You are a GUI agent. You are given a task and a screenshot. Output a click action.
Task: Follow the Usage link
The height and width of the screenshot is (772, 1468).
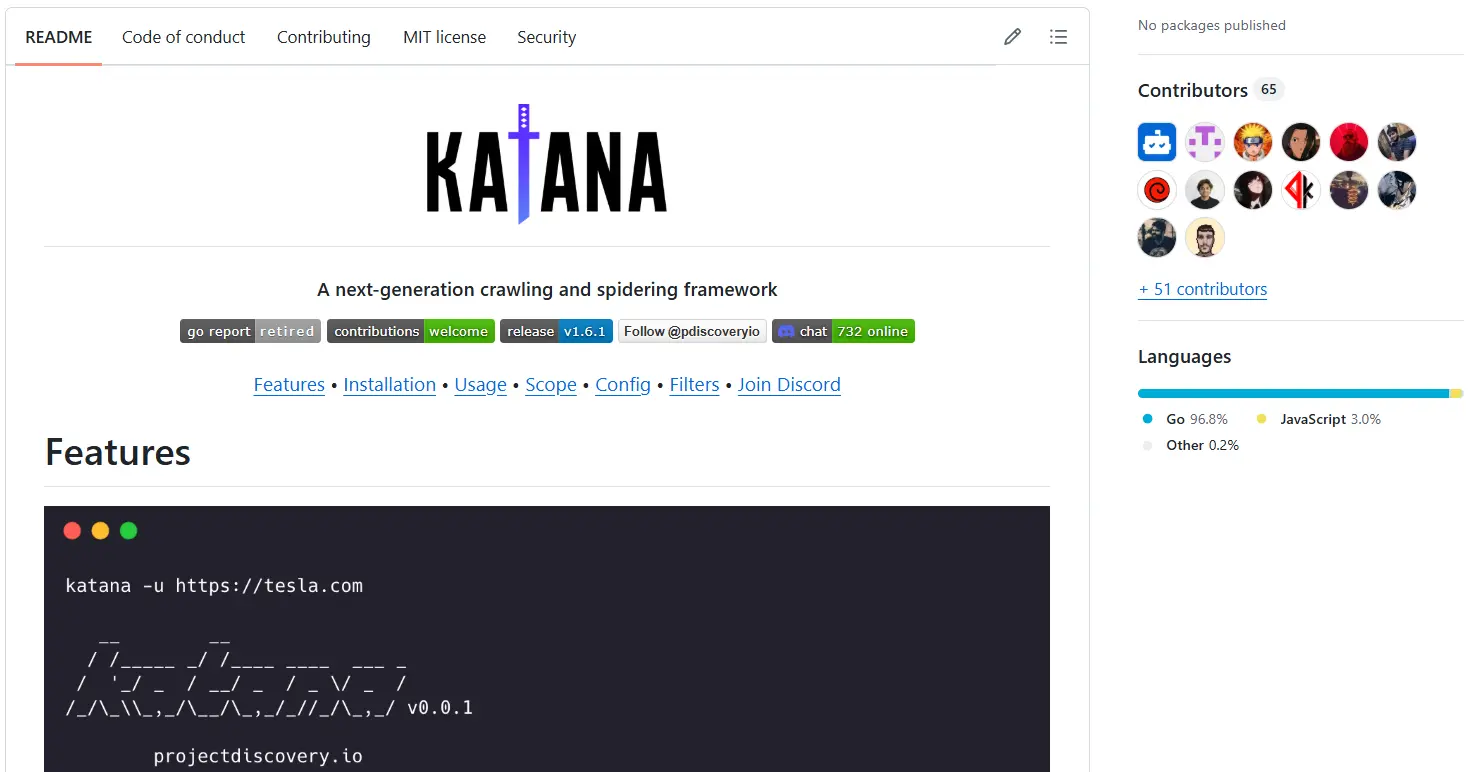pyautogui.click(x=481, y=385)
